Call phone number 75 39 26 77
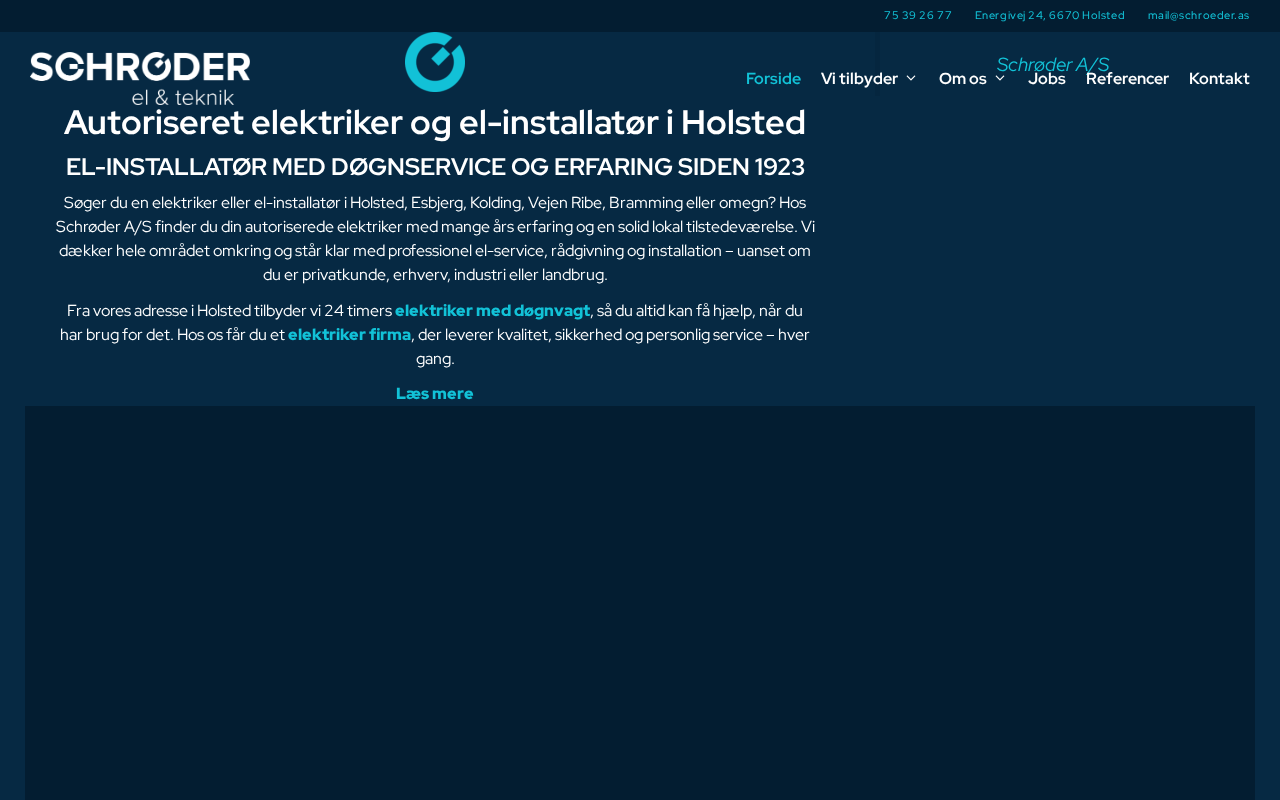Screen dimensions: 1280x800 click(918, 15)
